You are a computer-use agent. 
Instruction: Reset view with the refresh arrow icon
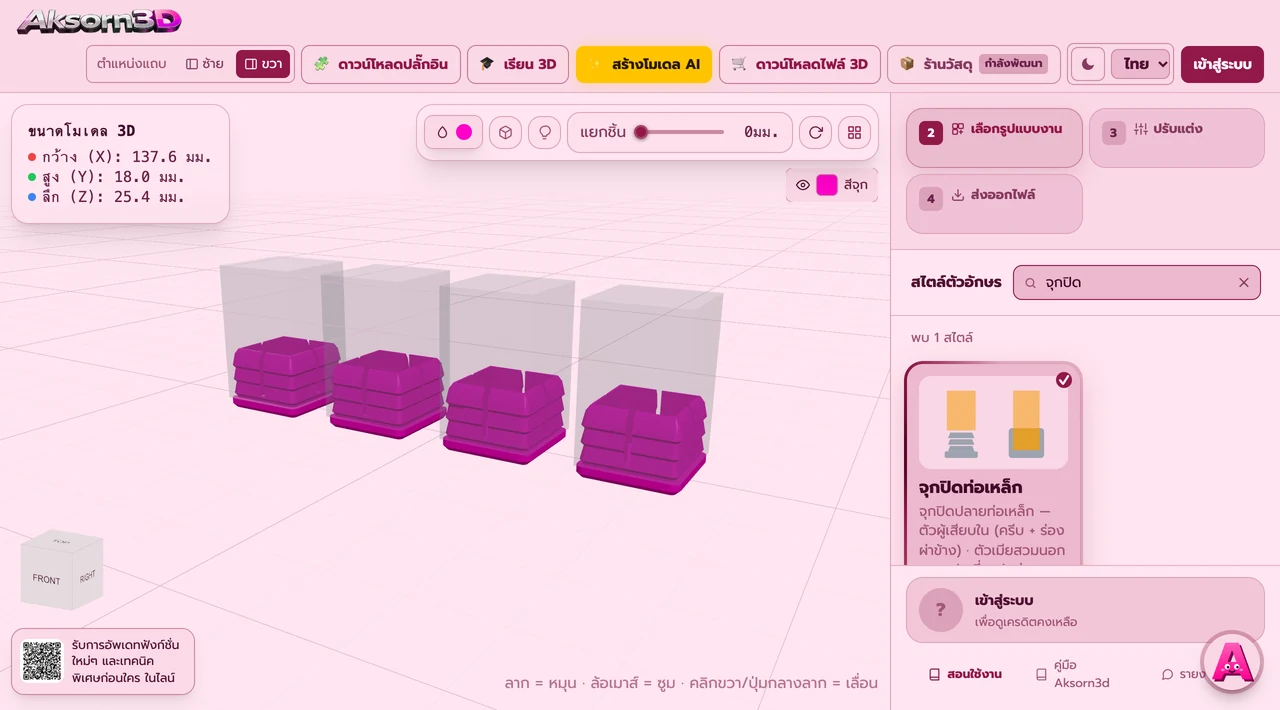[x=816, y=132]
